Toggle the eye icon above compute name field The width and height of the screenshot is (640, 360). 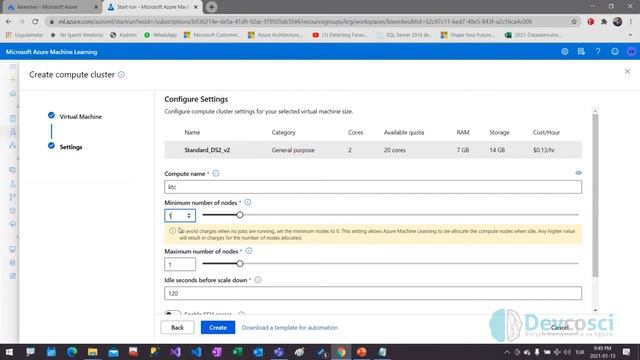pos(578,173)
